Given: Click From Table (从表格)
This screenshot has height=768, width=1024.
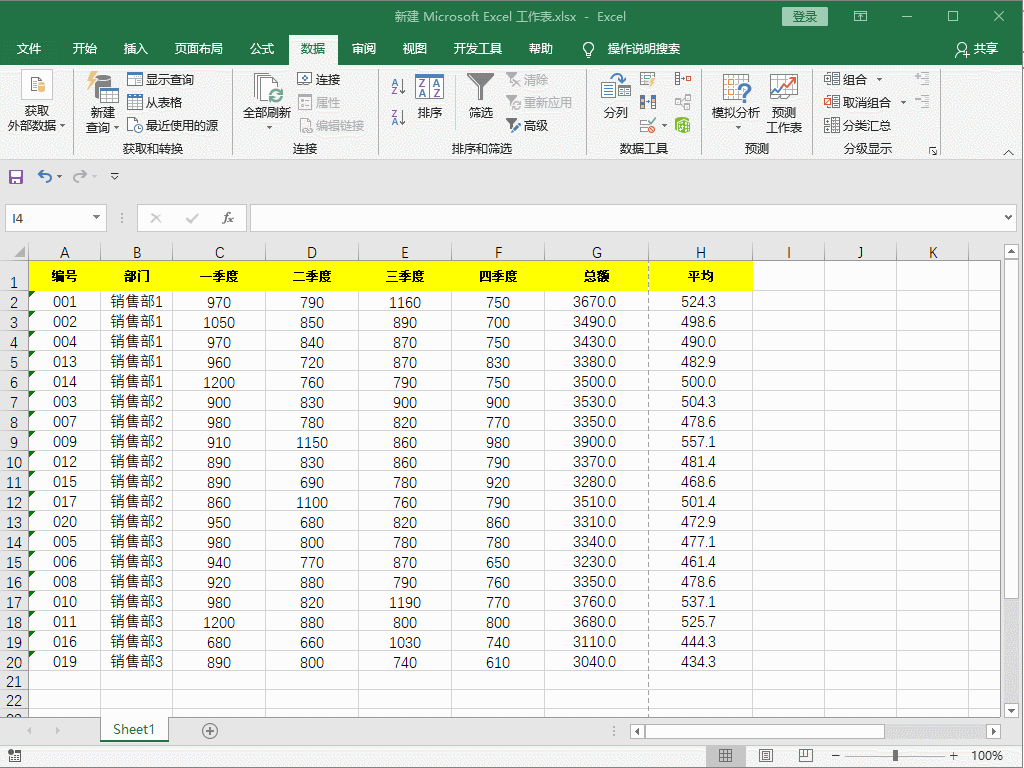Looking at the screenshot, I should 155,103.
